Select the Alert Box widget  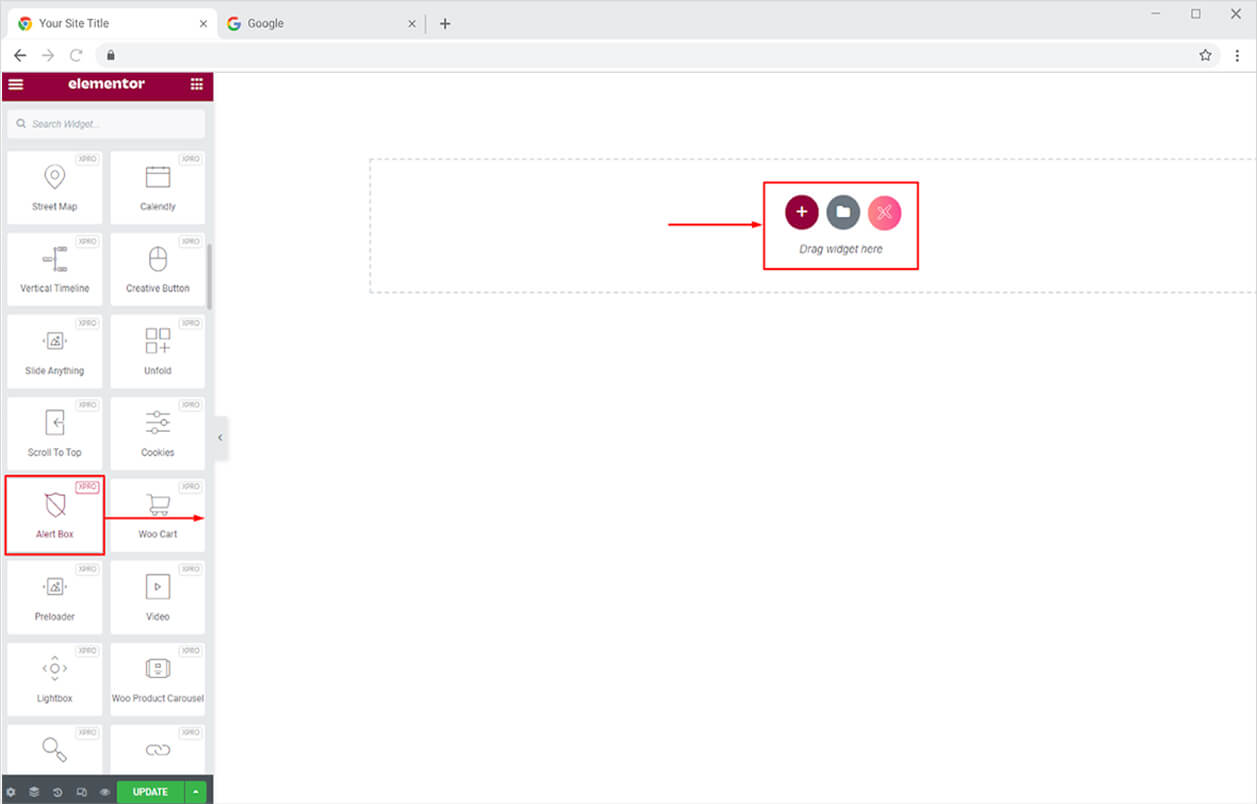point(54,514)
